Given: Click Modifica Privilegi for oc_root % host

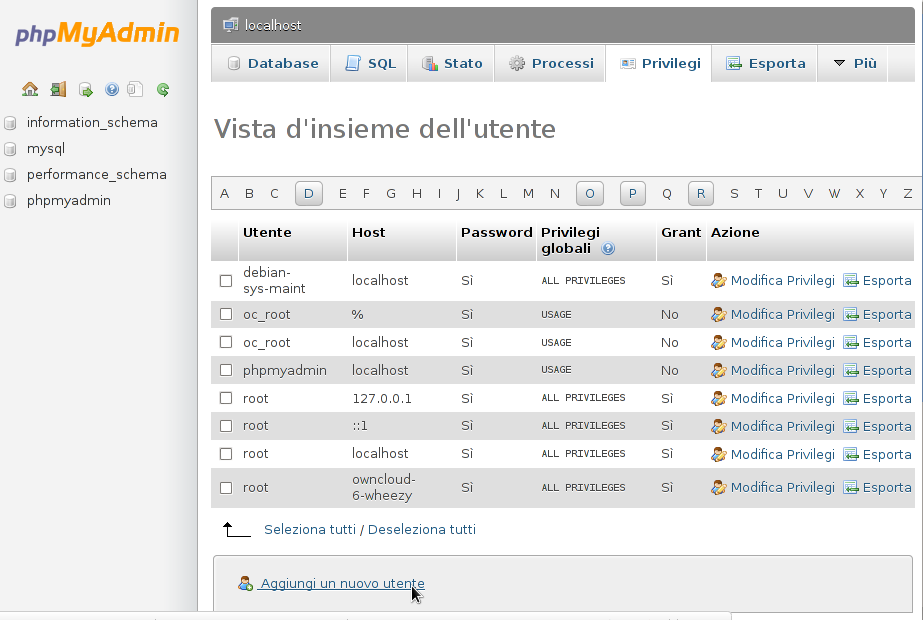Looking at the screenshot, I should (782, 314).
